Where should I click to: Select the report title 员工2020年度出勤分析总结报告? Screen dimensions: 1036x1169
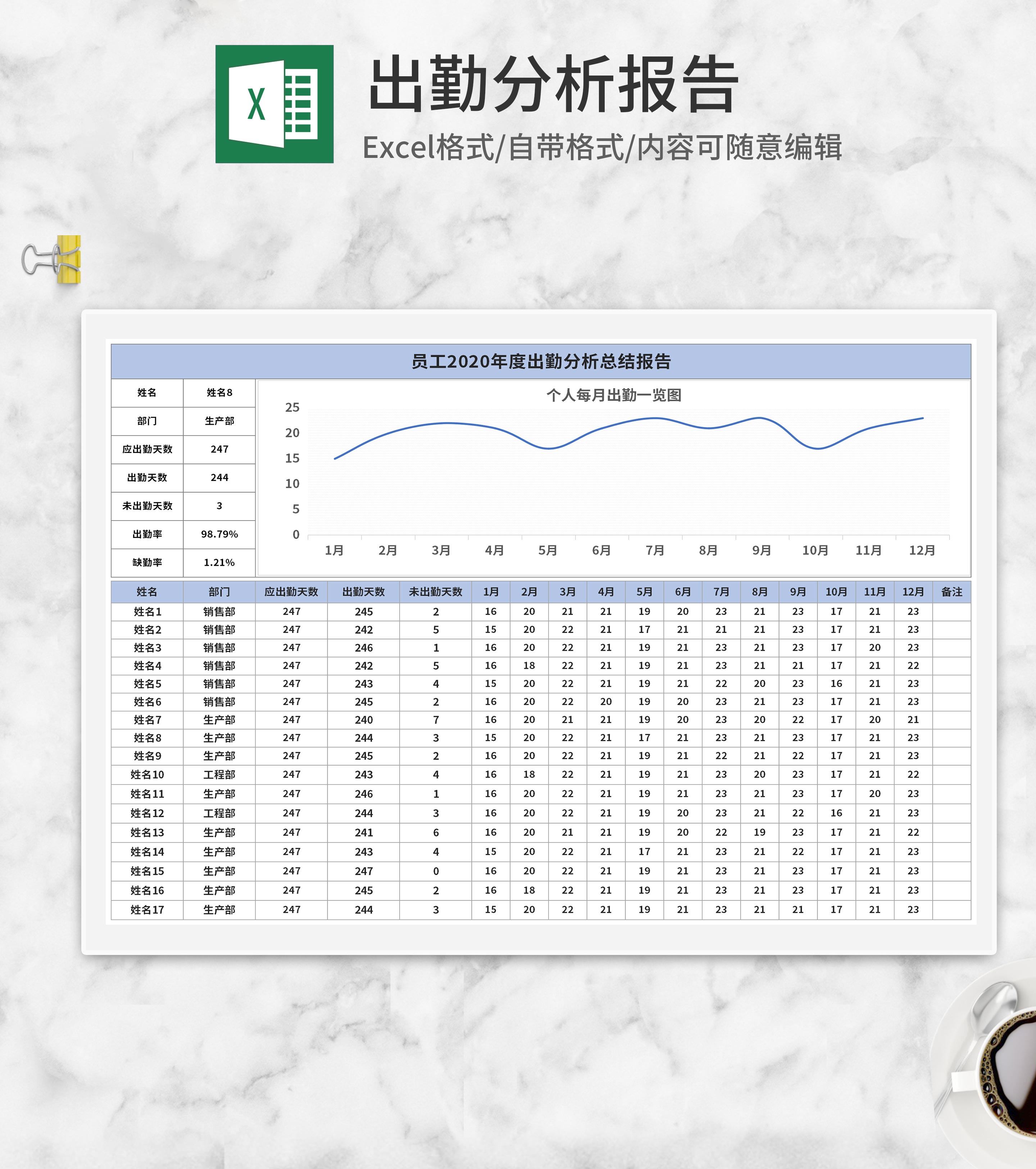541,361
